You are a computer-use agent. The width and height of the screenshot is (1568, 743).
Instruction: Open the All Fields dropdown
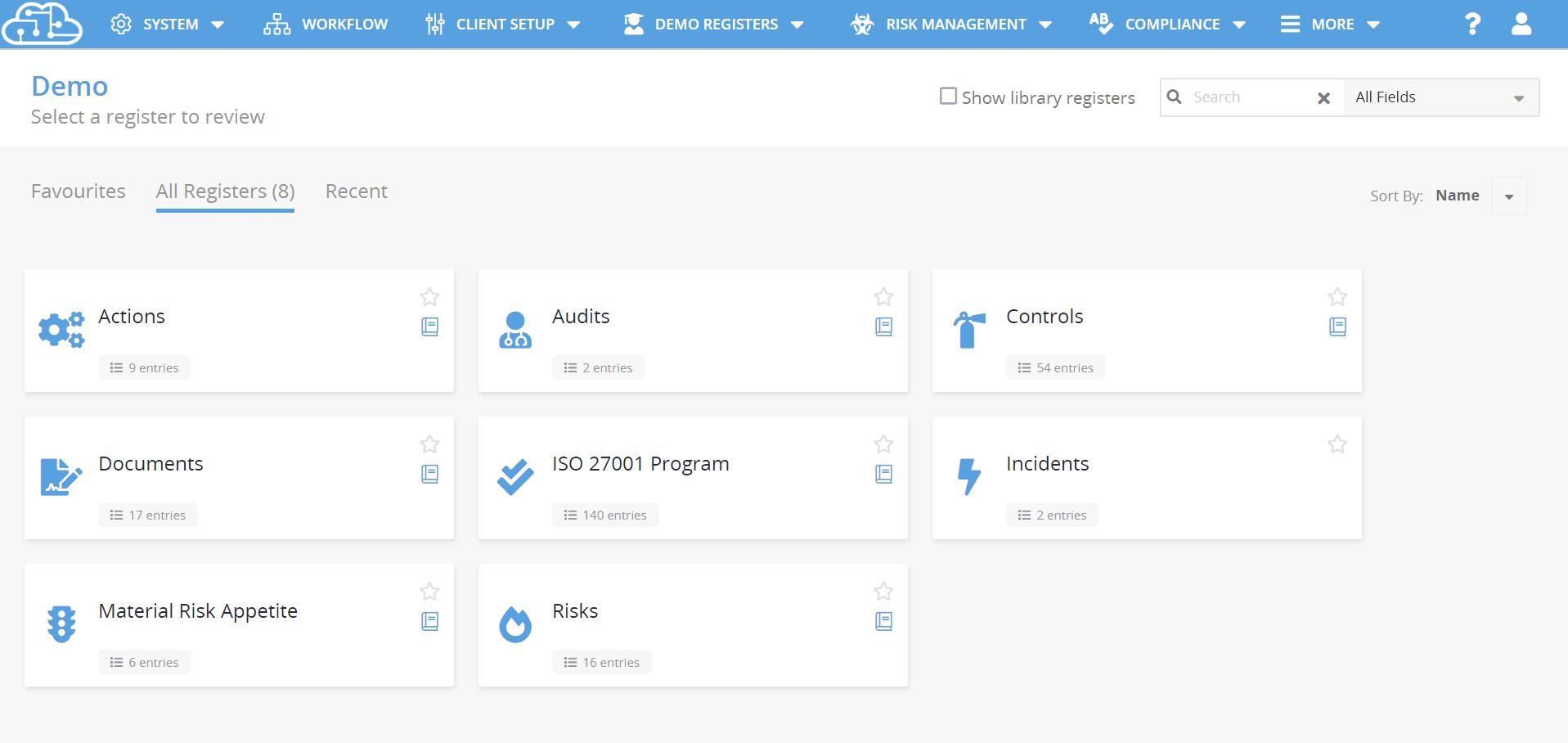tap(1440, 97)
